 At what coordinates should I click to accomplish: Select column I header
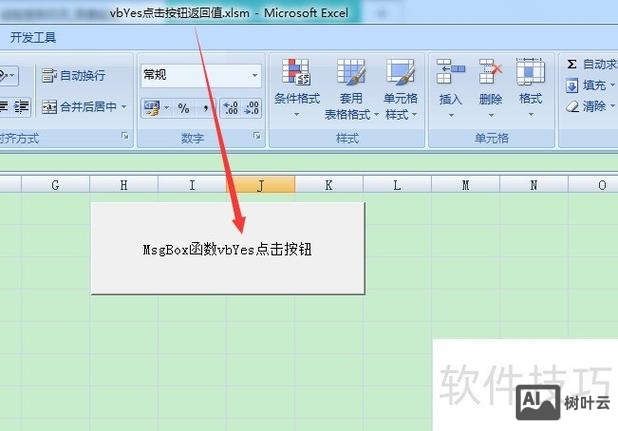click(x=192, y=185)
